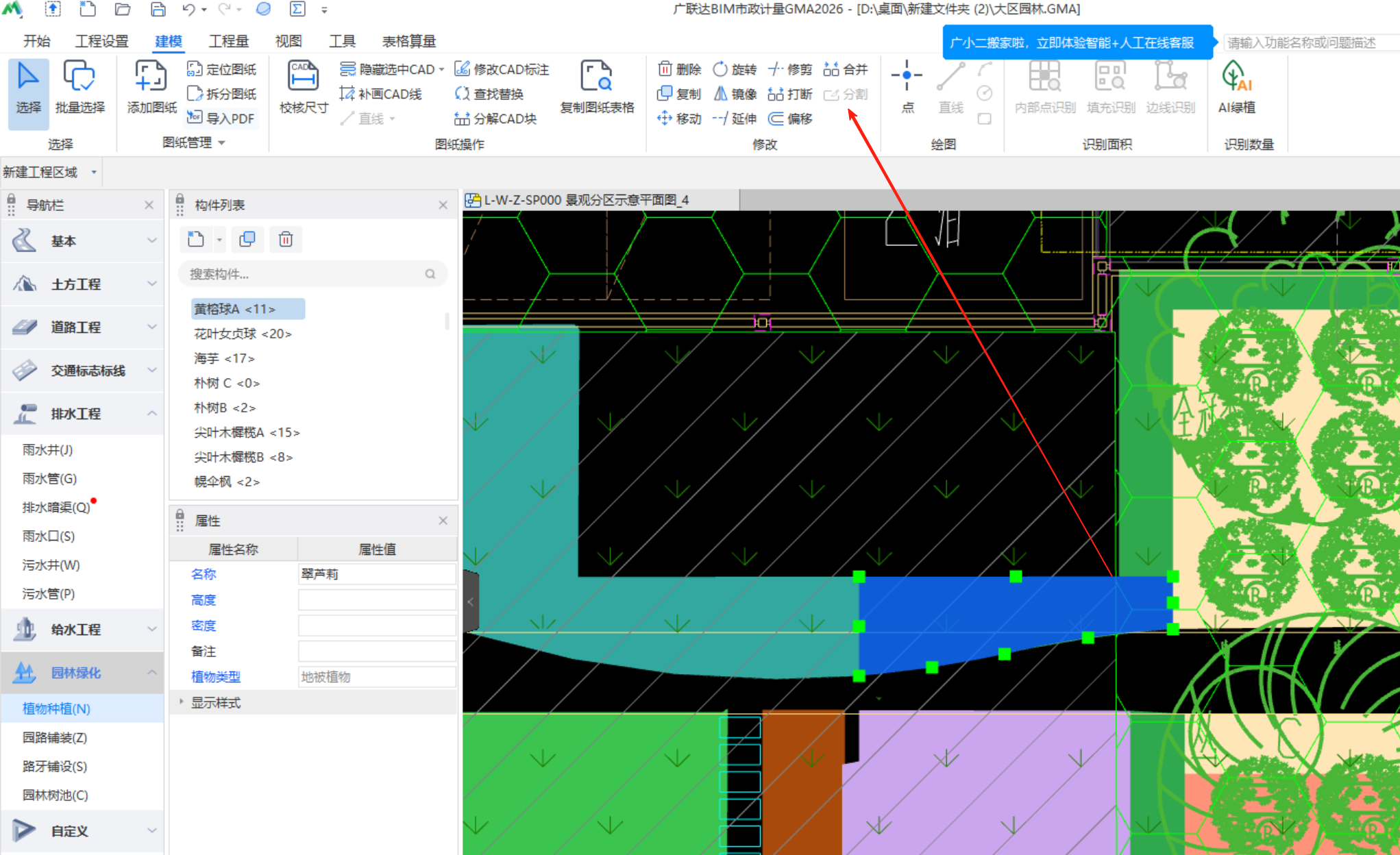Open the 工具 ribbon tab
Viewport: 1400px width, 855px height.
click(342, 41)
